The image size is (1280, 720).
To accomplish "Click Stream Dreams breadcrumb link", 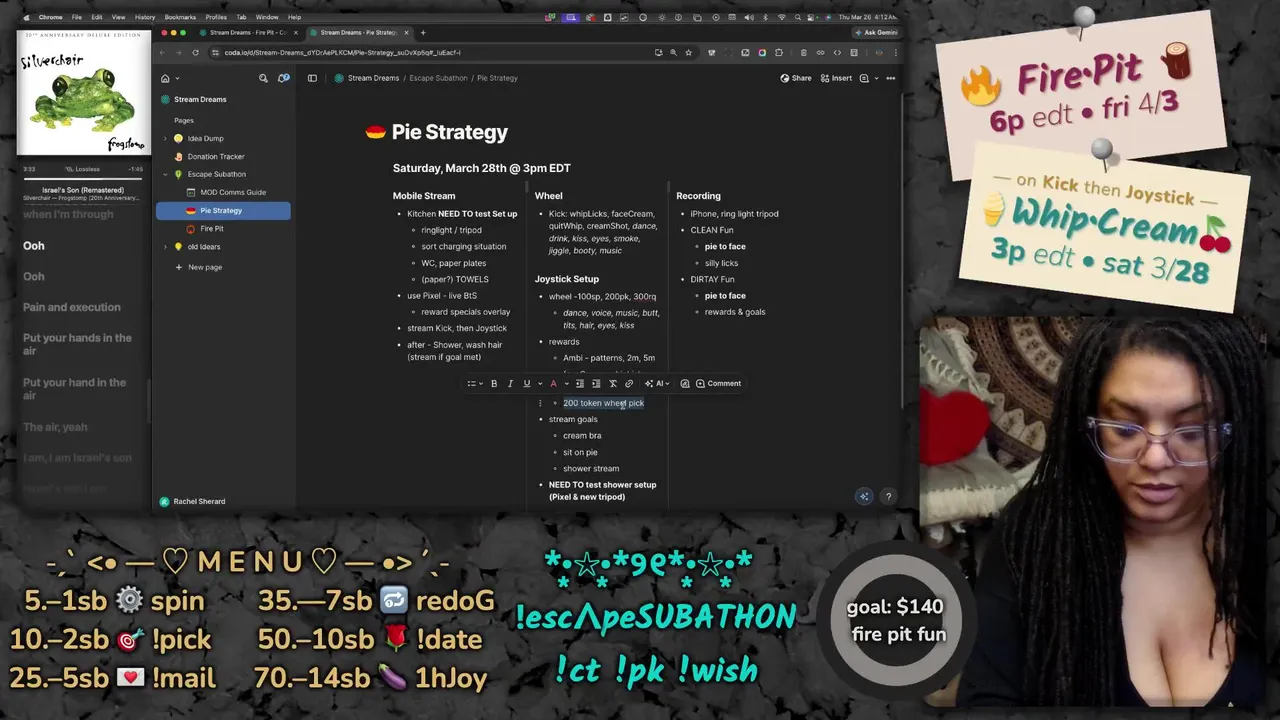I will (x=373, y=78).
